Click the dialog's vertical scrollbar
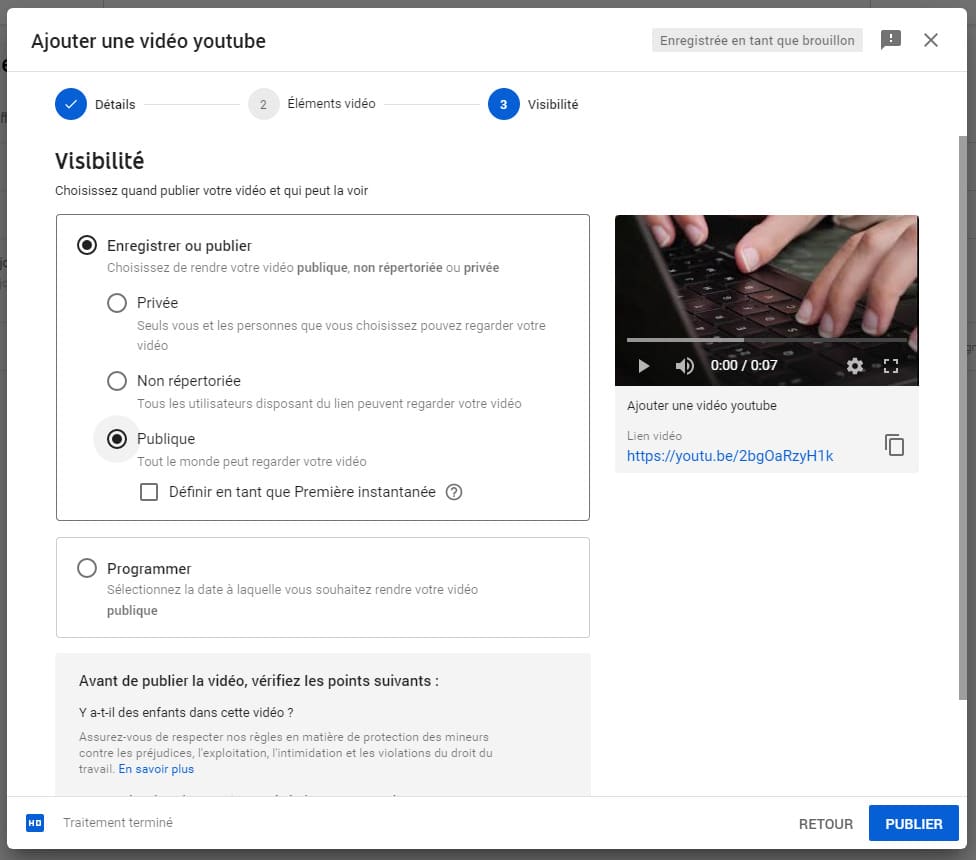The height and width of the screenshot is (860, 976). (963, 417)
